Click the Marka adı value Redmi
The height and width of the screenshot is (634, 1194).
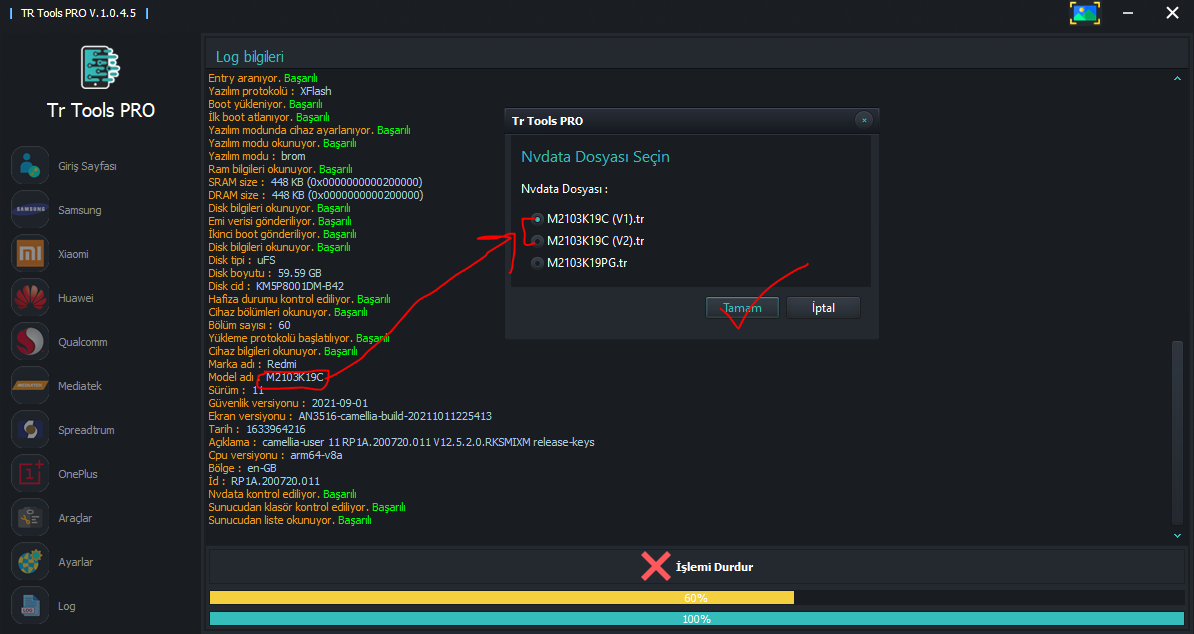pos(282,365)
